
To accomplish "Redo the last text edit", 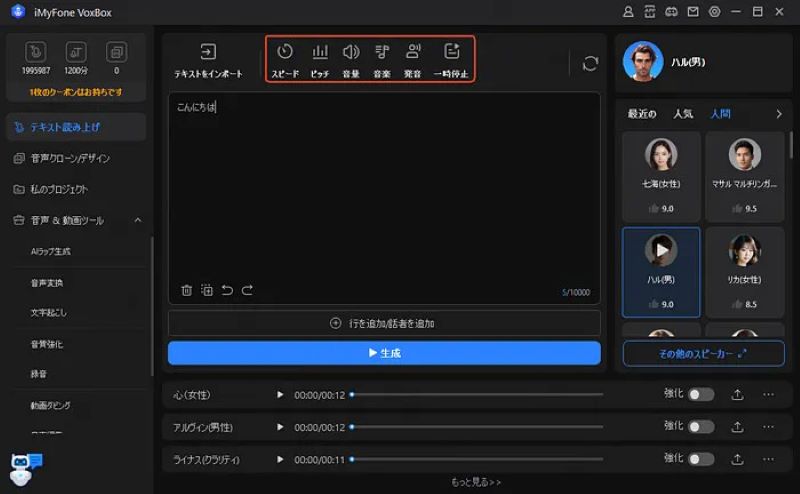I will (247, 290).
